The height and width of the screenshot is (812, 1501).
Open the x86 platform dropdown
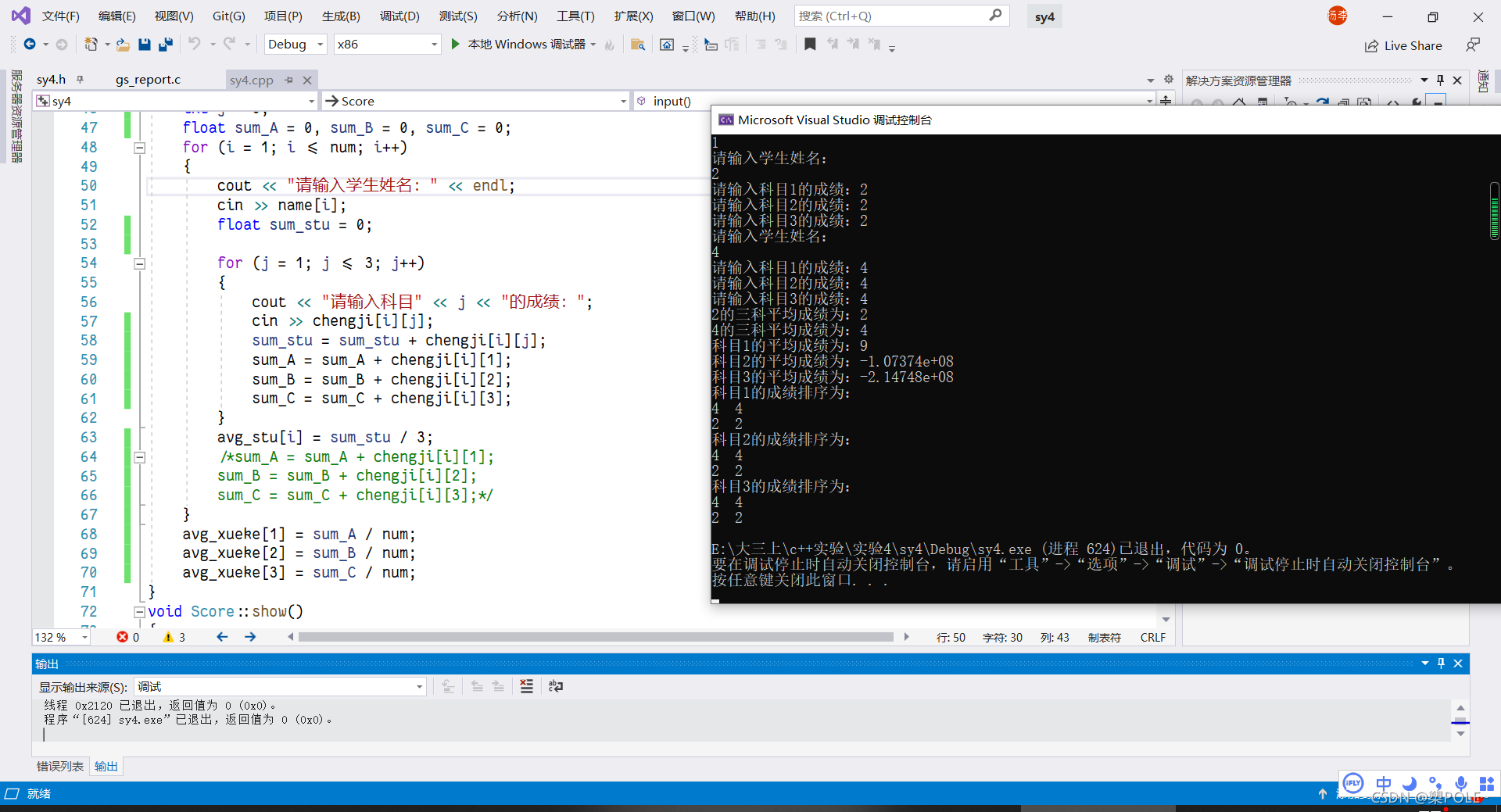[x=387, y=45]
